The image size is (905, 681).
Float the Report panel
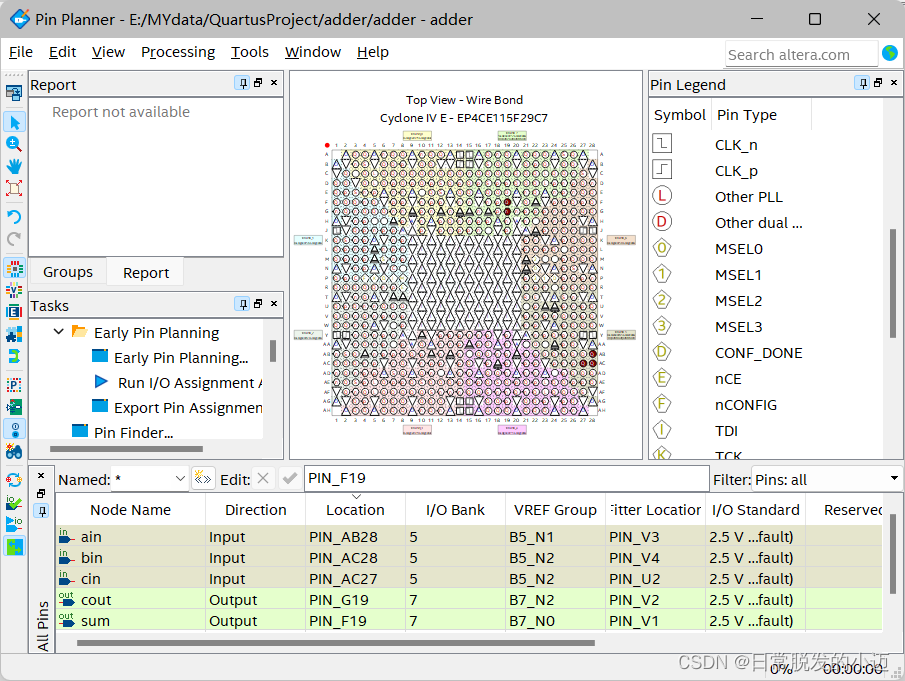tap(258, 83)
